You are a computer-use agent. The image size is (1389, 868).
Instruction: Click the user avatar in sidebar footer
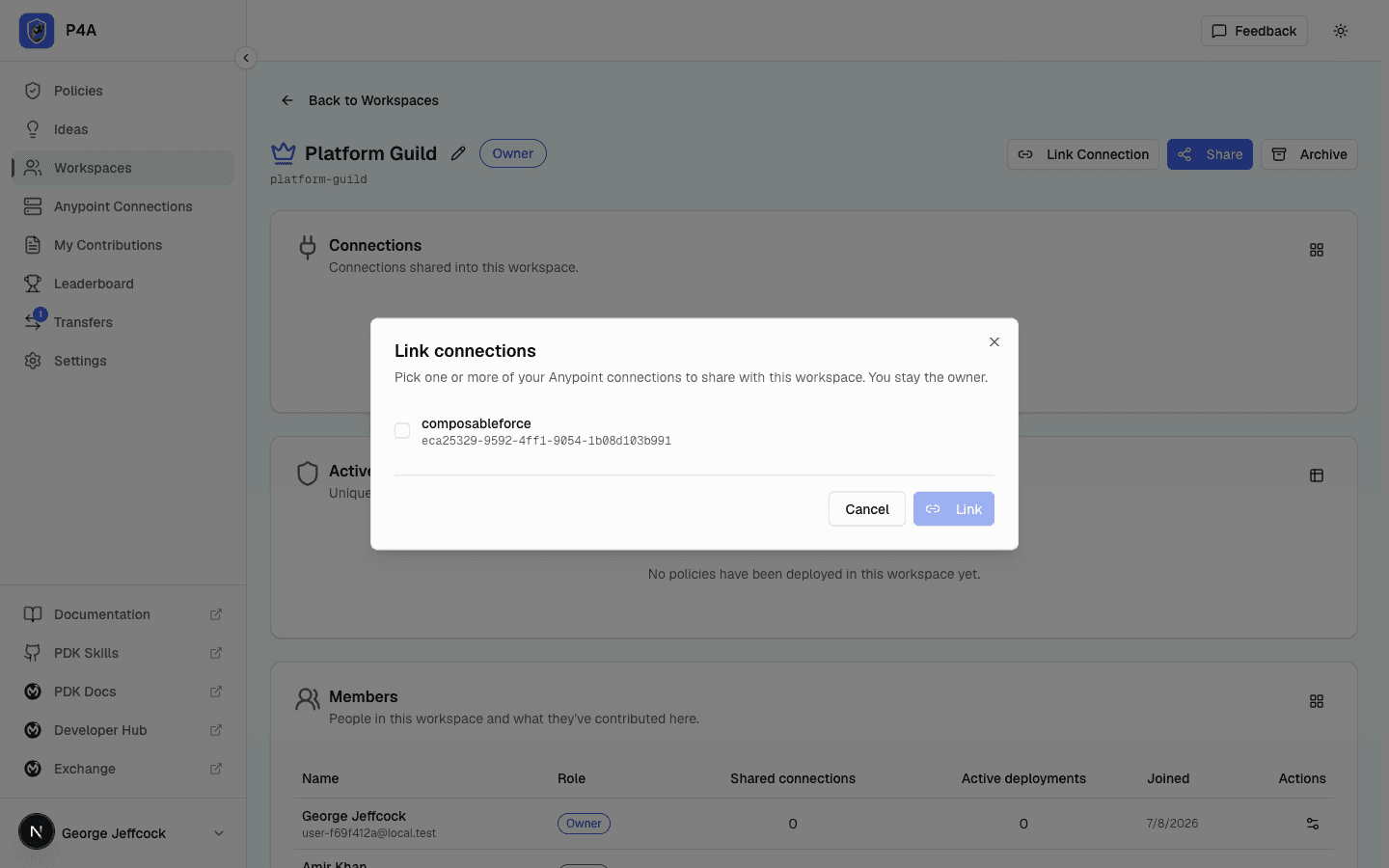click(37, 831)
